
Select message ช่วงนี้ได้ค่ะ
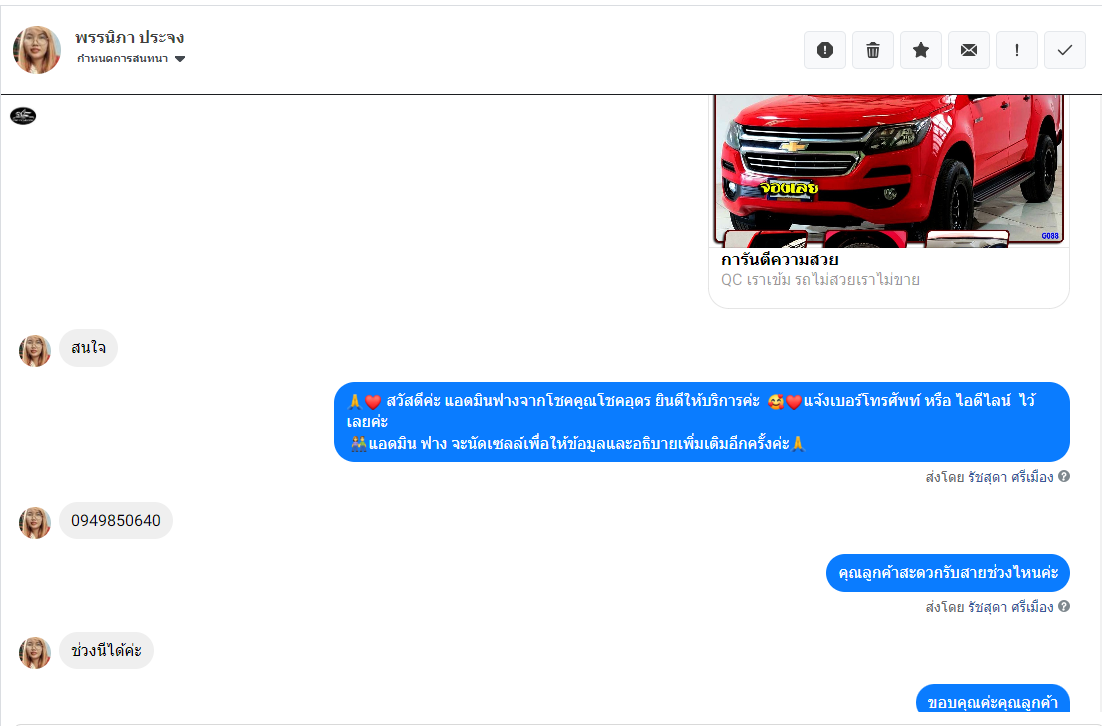click(106, 651)
